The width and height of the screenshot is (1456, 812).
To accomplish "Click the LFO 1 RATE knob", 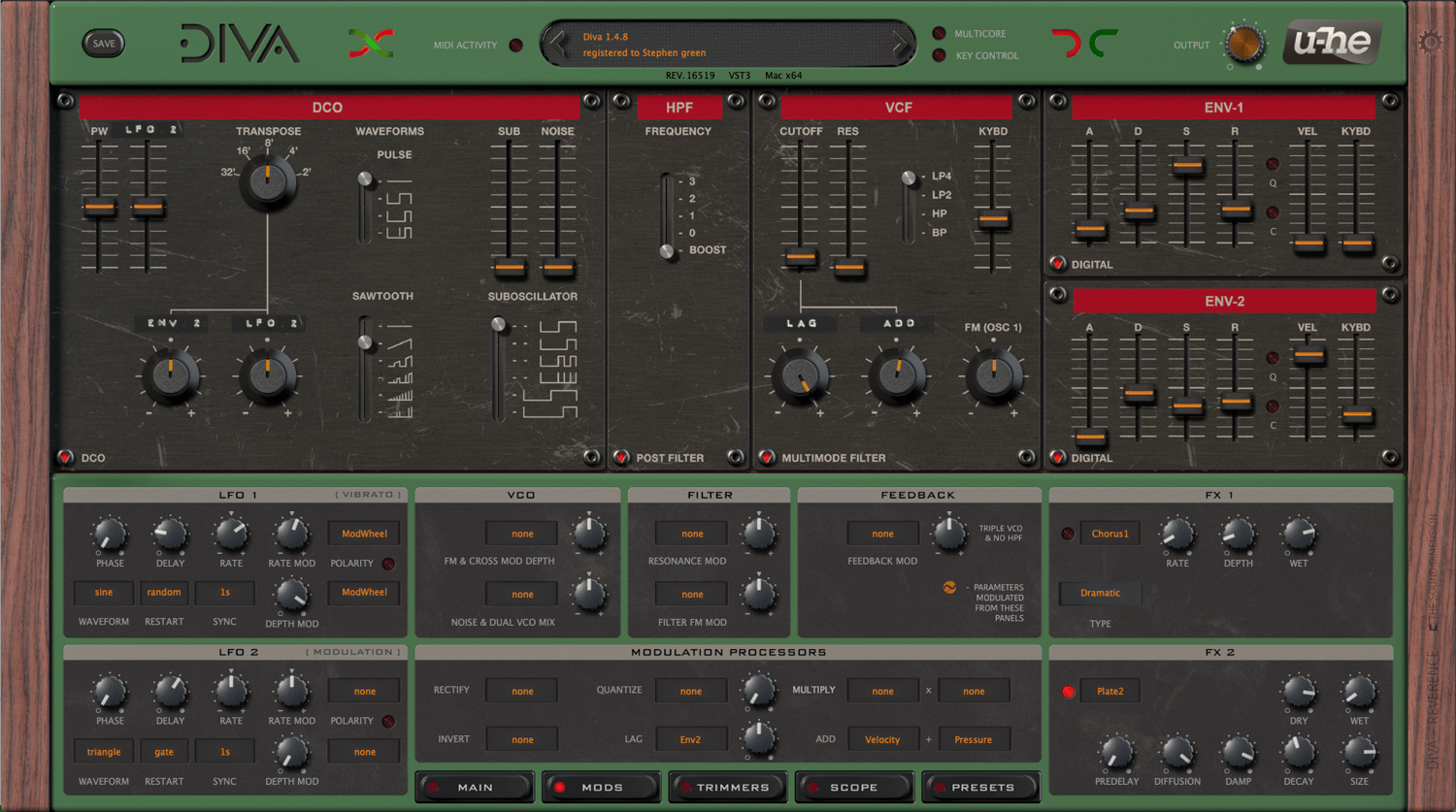I will coord(231,534).
